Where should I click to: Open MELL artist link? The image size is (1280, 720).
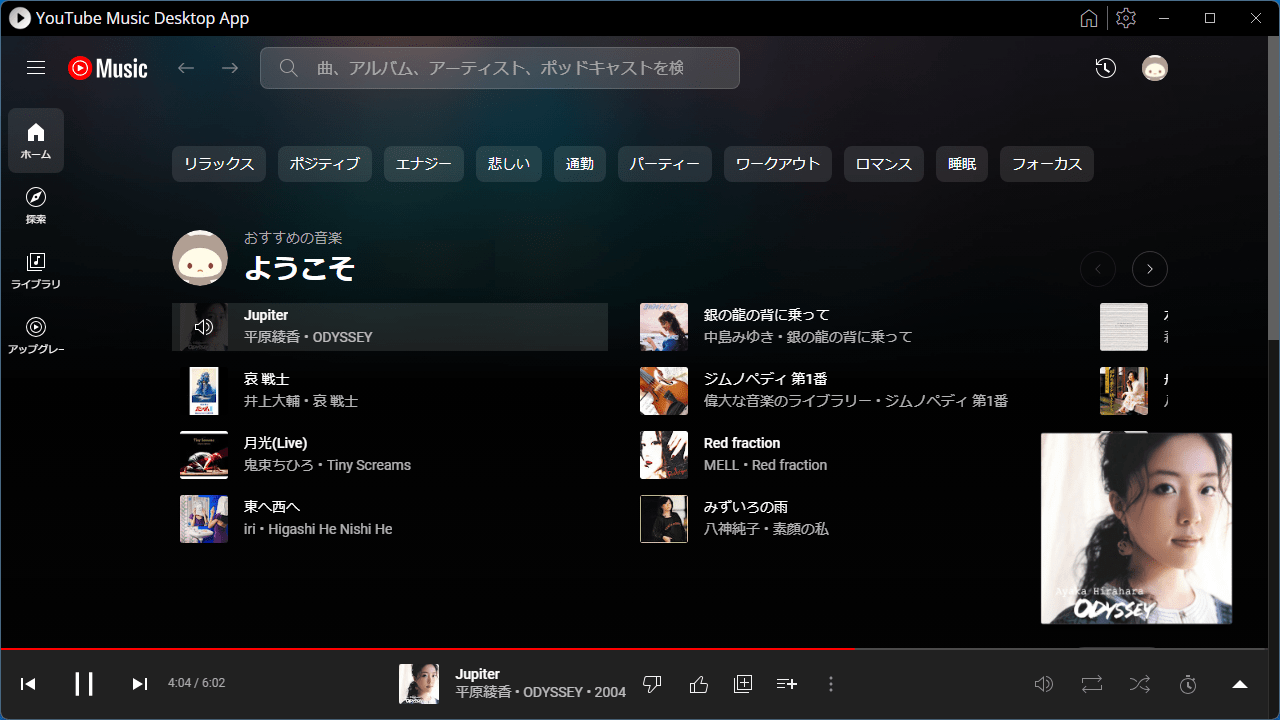721,465
